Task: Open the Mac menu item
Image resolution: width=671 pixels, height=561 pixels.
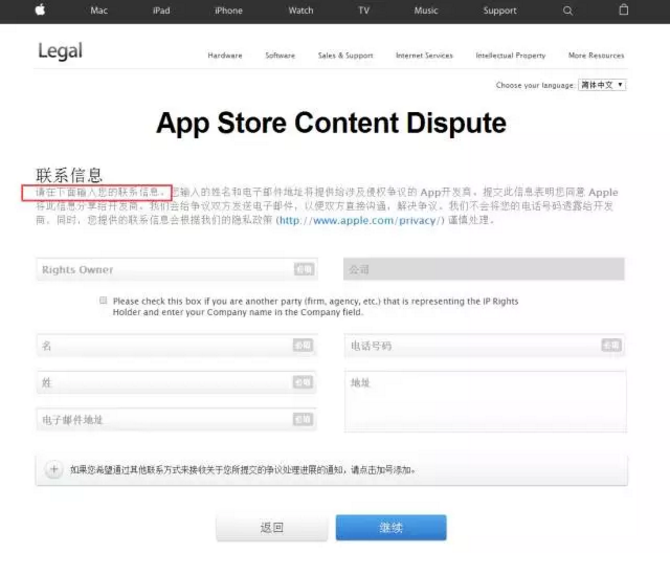Action: point(99,10)
